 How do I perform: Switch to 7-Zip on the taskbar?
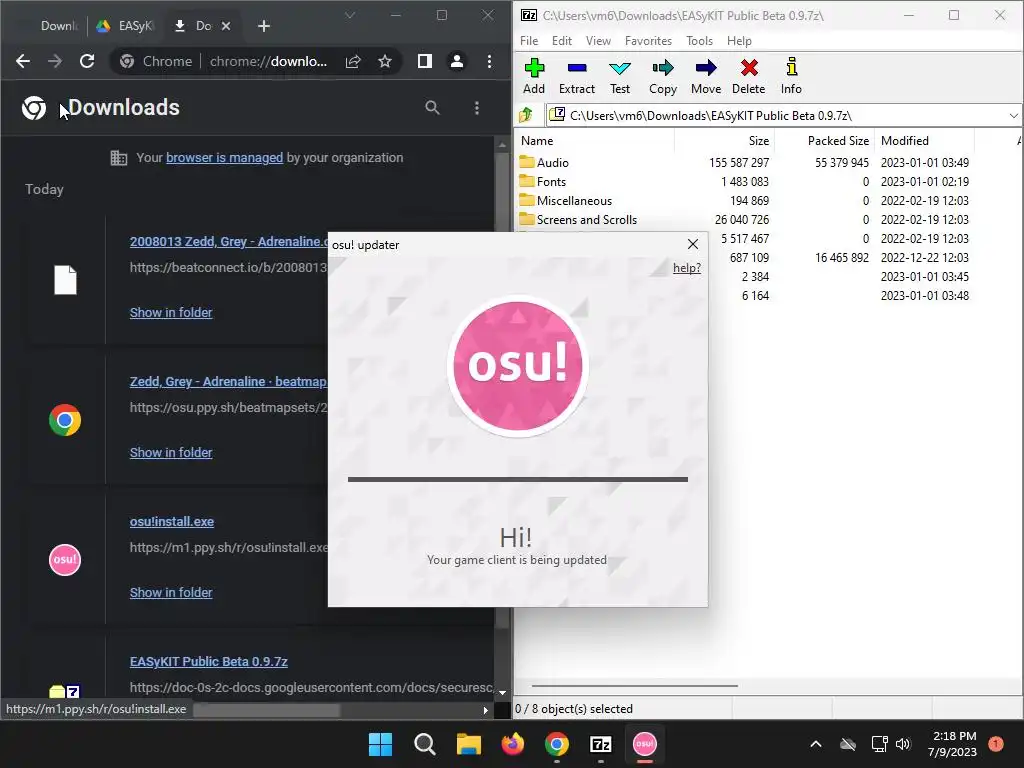tap(600, 744)
